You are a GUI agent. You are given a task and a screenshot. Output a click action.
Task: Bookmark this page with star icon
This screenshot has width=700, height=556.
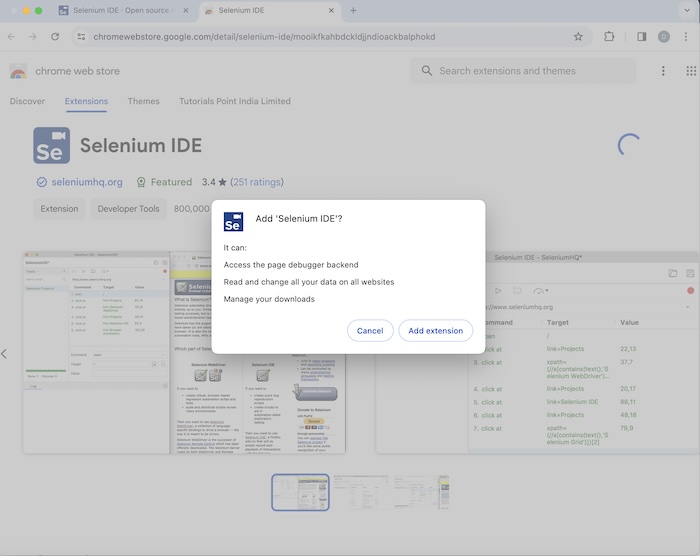[578, 37]
